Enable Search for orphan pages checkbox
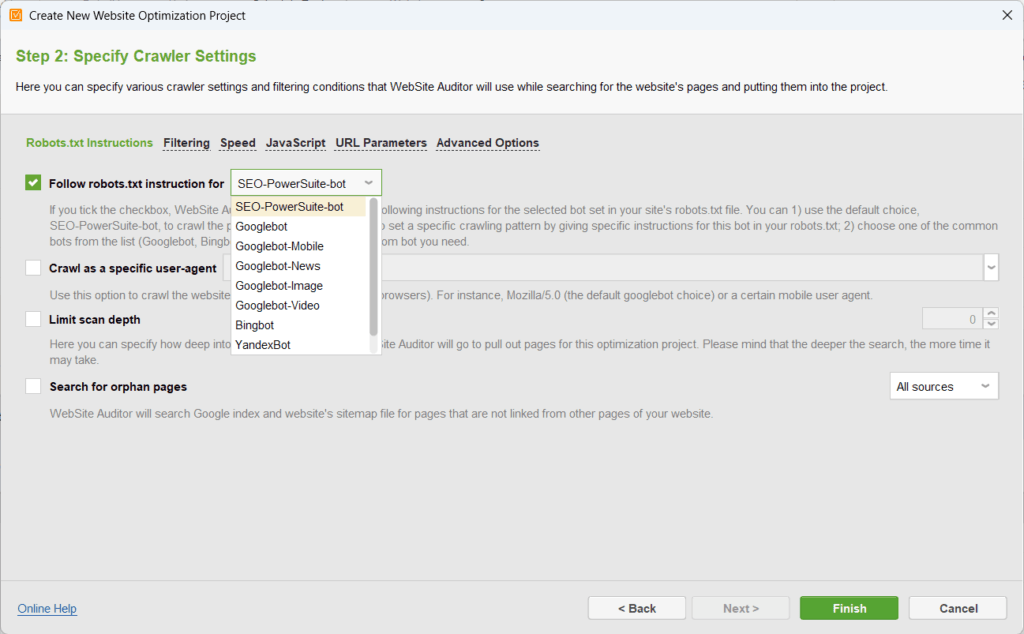The width and height of the screenshot is (1024, 634). pos(33,386)
